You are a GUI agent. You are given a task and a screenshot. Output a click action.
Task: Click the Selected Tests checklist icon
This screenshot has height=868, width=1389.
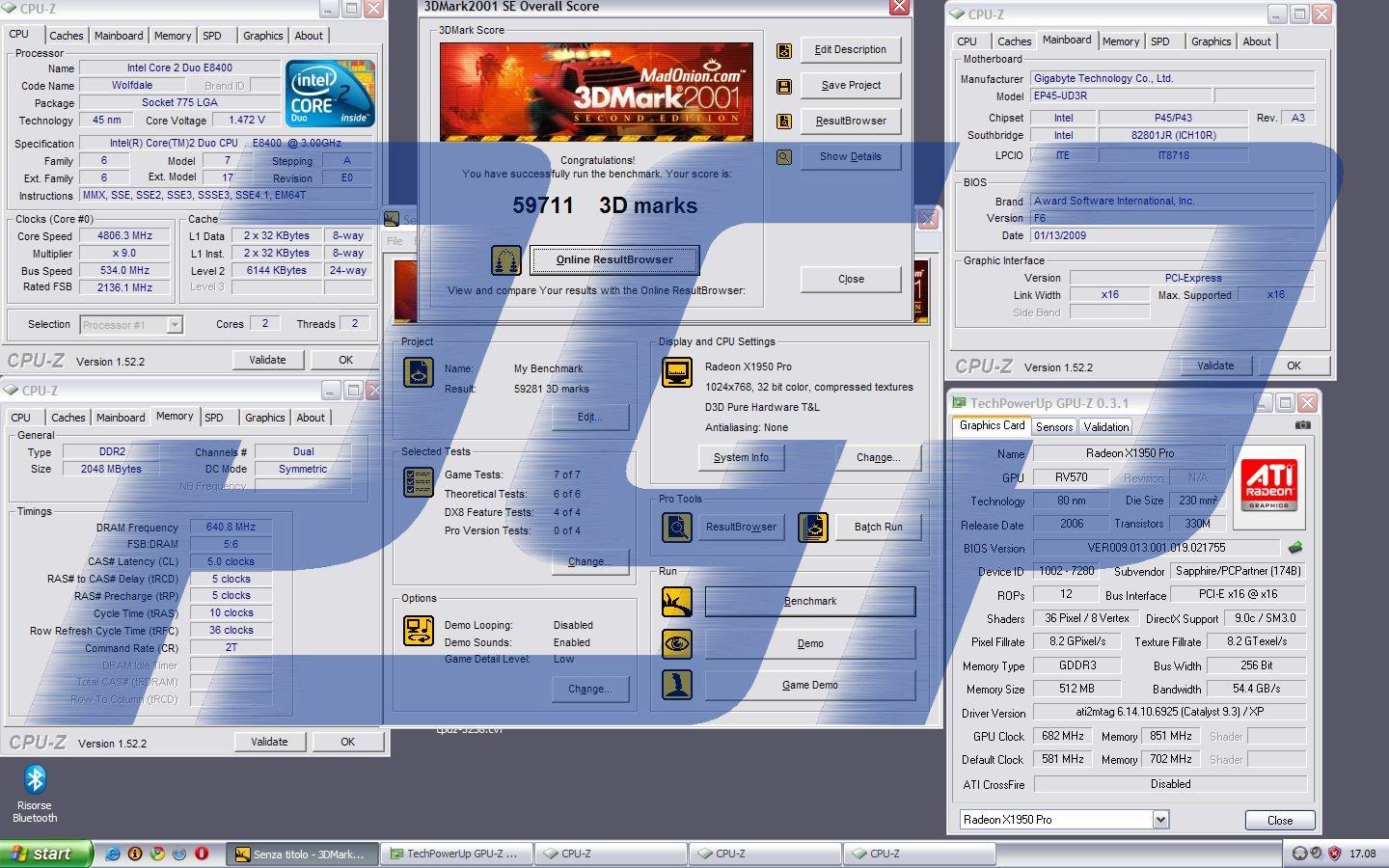(x=419, y=482)
